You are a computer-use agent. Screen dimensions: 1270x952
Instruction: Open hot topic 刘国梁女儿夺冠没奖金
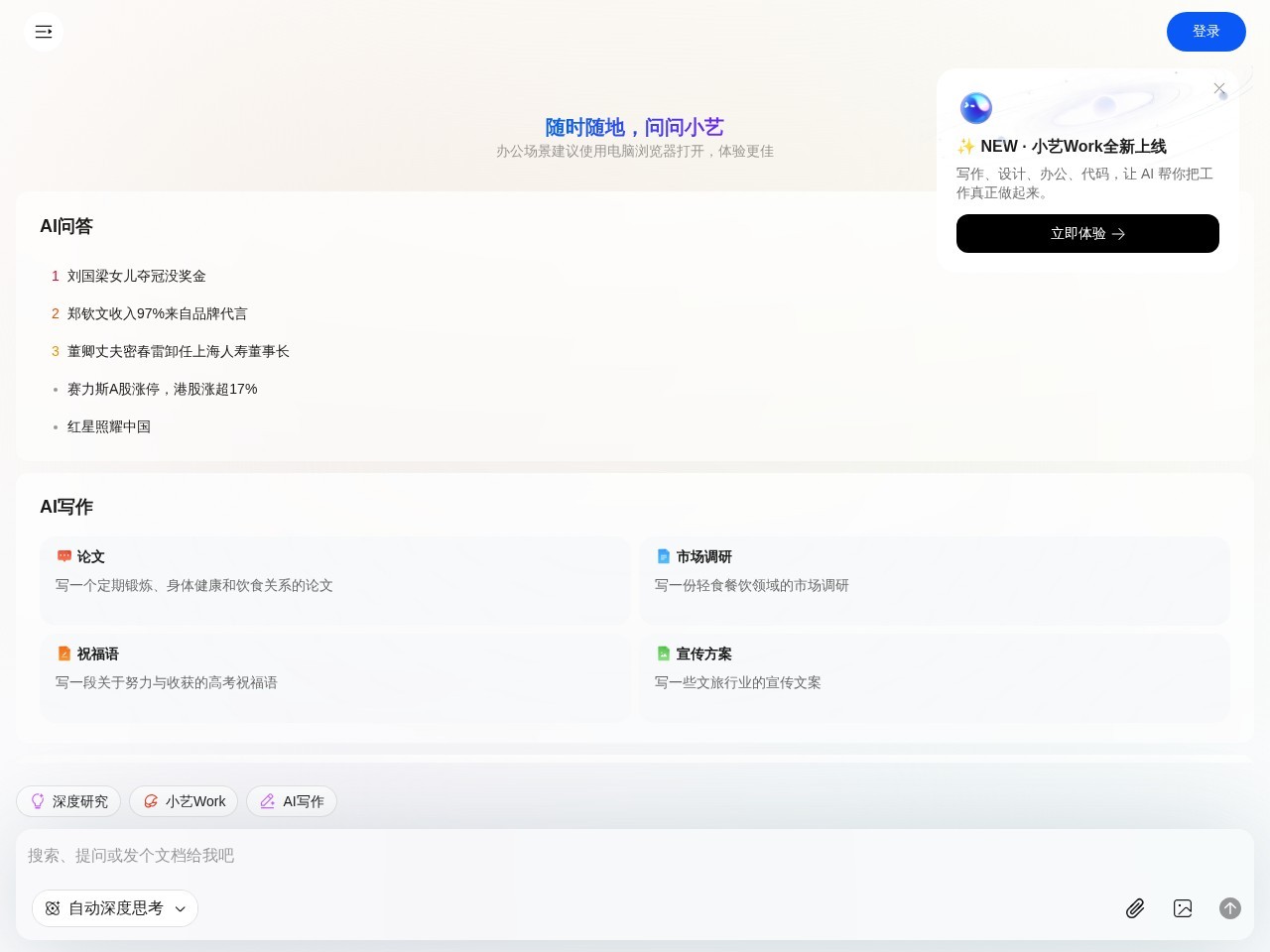point(137,276)
